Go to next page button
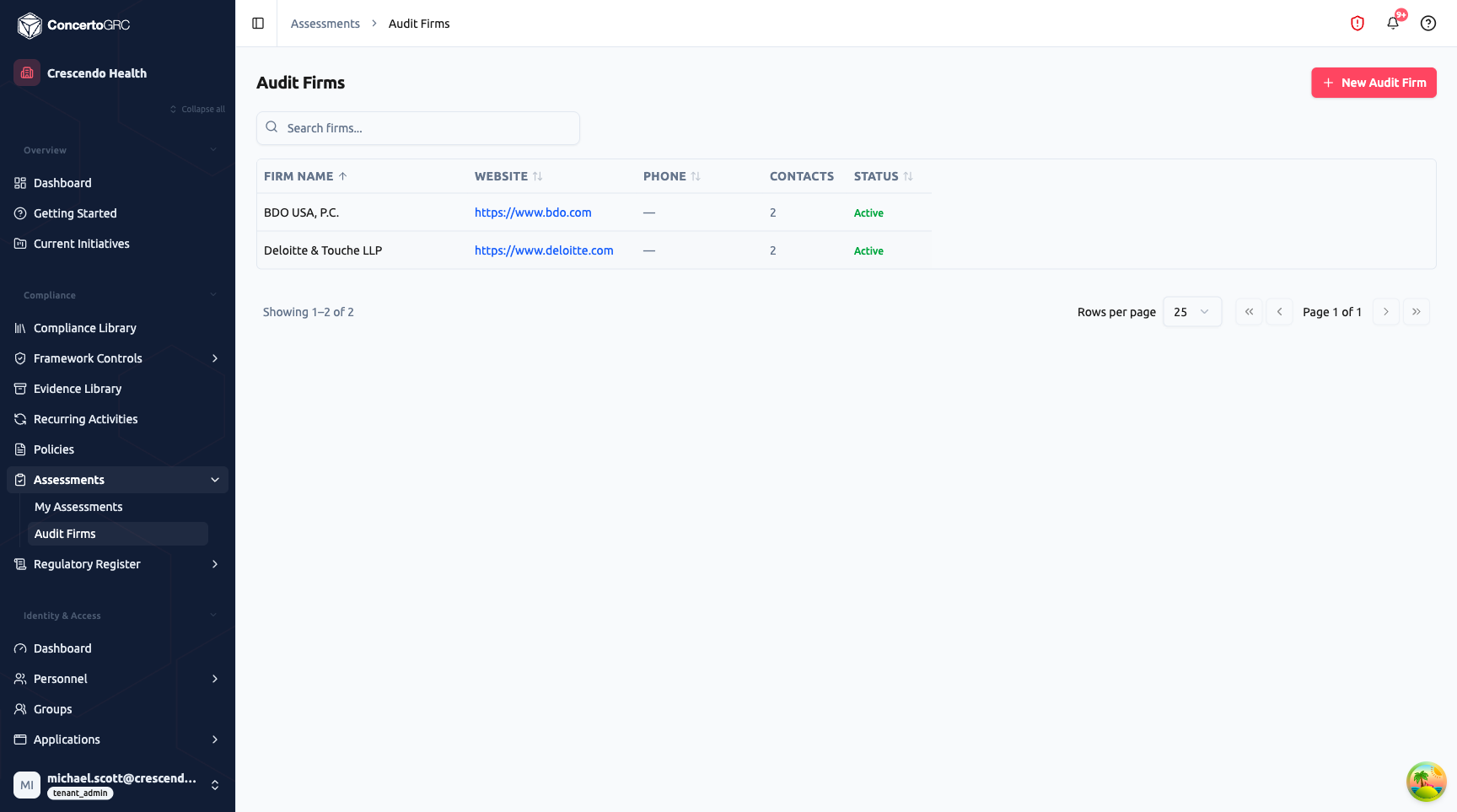Viewport: 1457px width, 812px height. coord(1385,312)
